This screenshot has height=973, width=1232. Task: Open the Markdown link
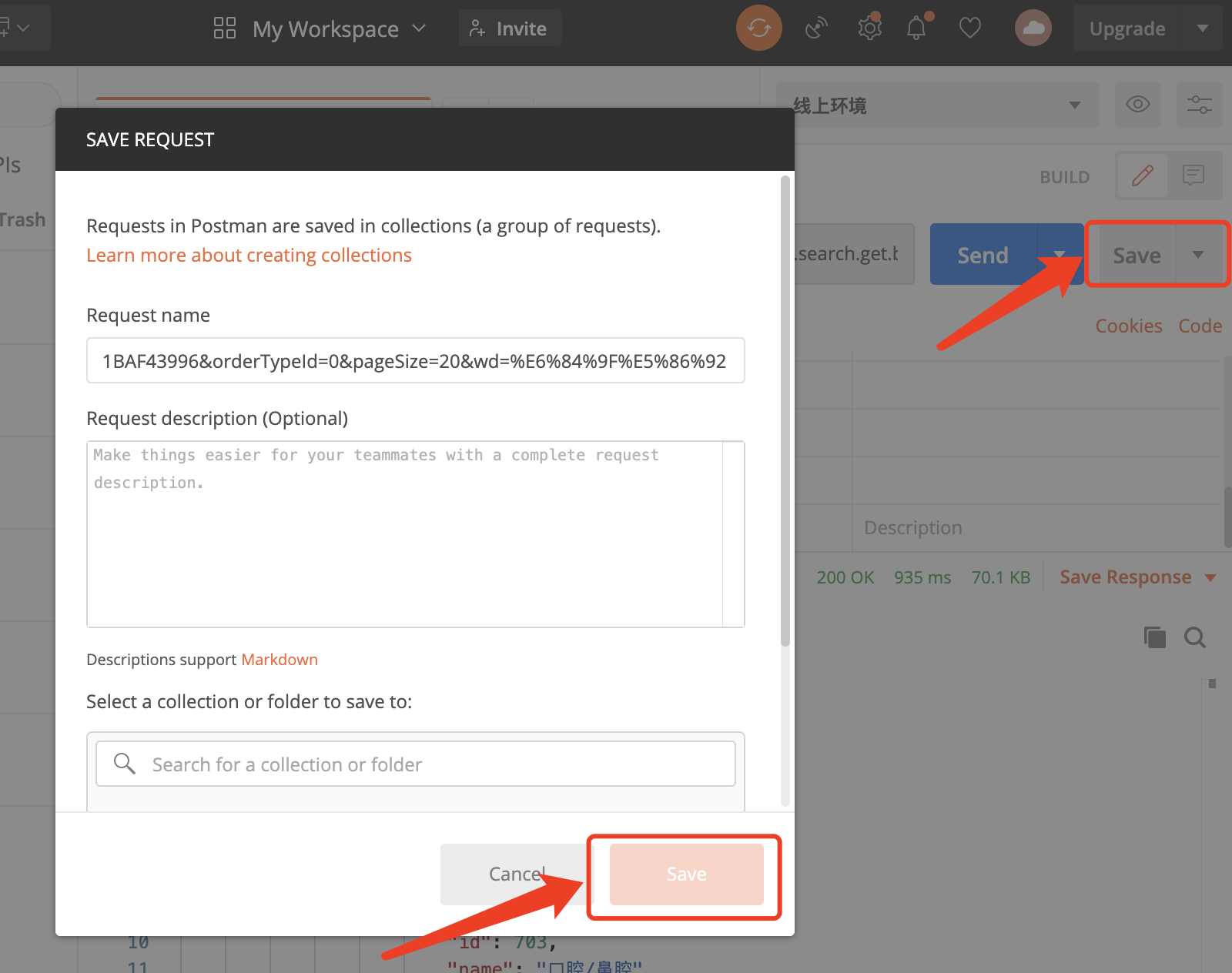point(280,660)
